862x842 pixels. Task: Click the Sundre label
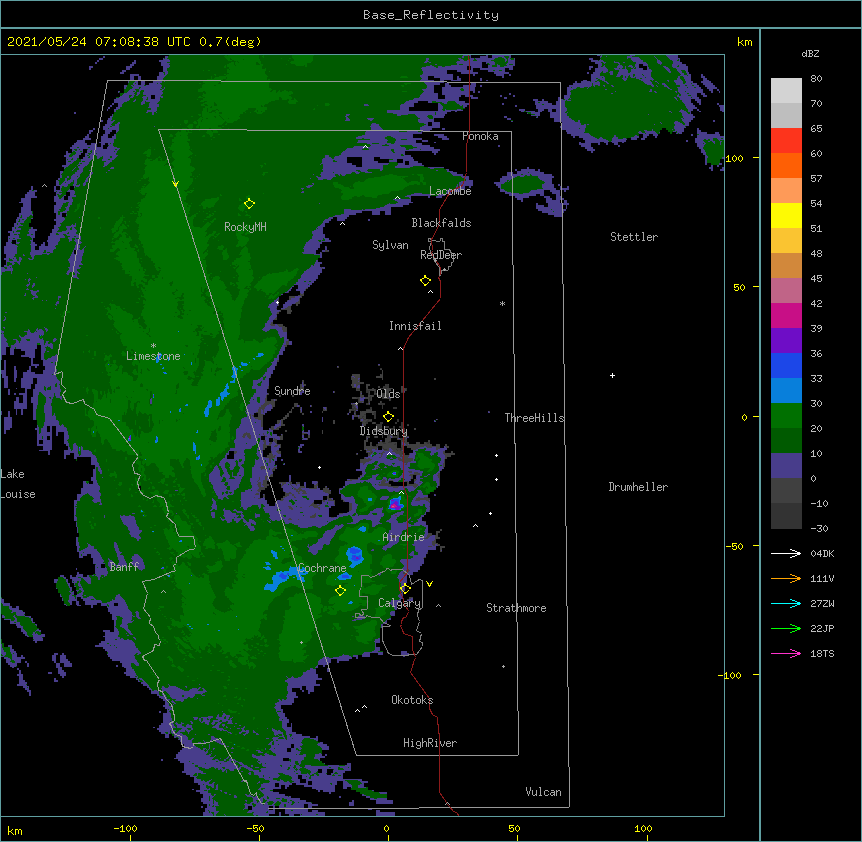point(292,391)
